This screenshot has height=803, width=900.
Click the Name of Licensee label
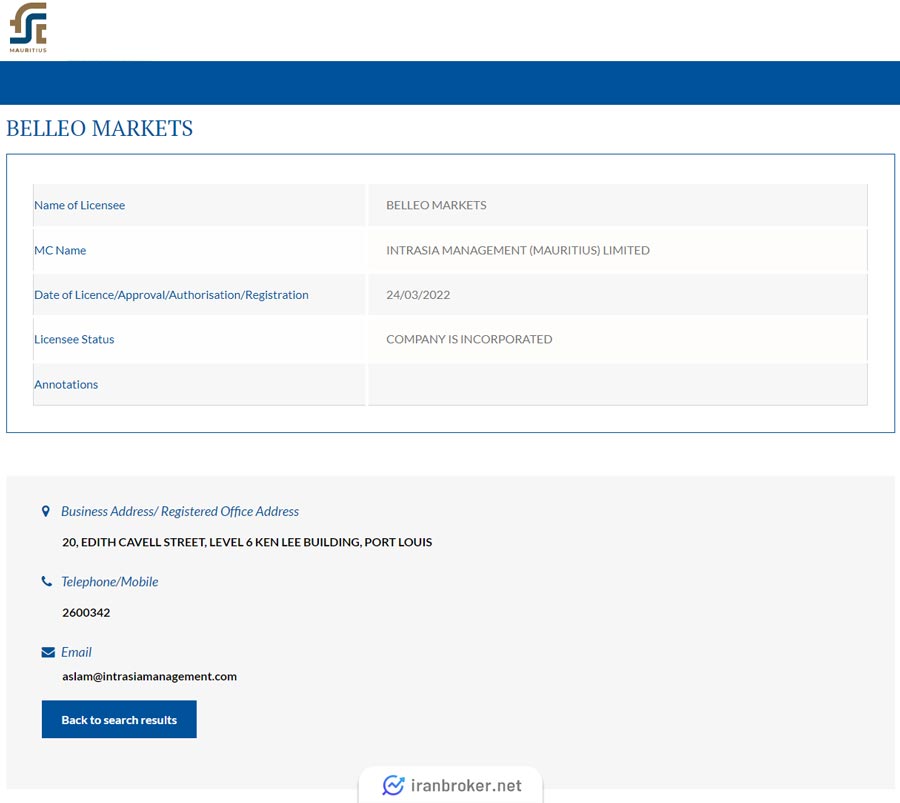click(x=79, y=205)
